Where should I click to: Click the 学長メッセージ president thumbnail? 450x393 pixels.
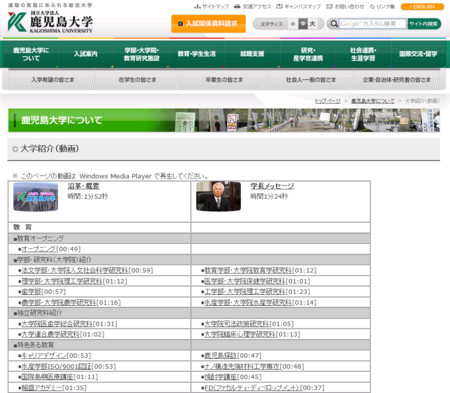pyautogui.click(x=218, y=197)
